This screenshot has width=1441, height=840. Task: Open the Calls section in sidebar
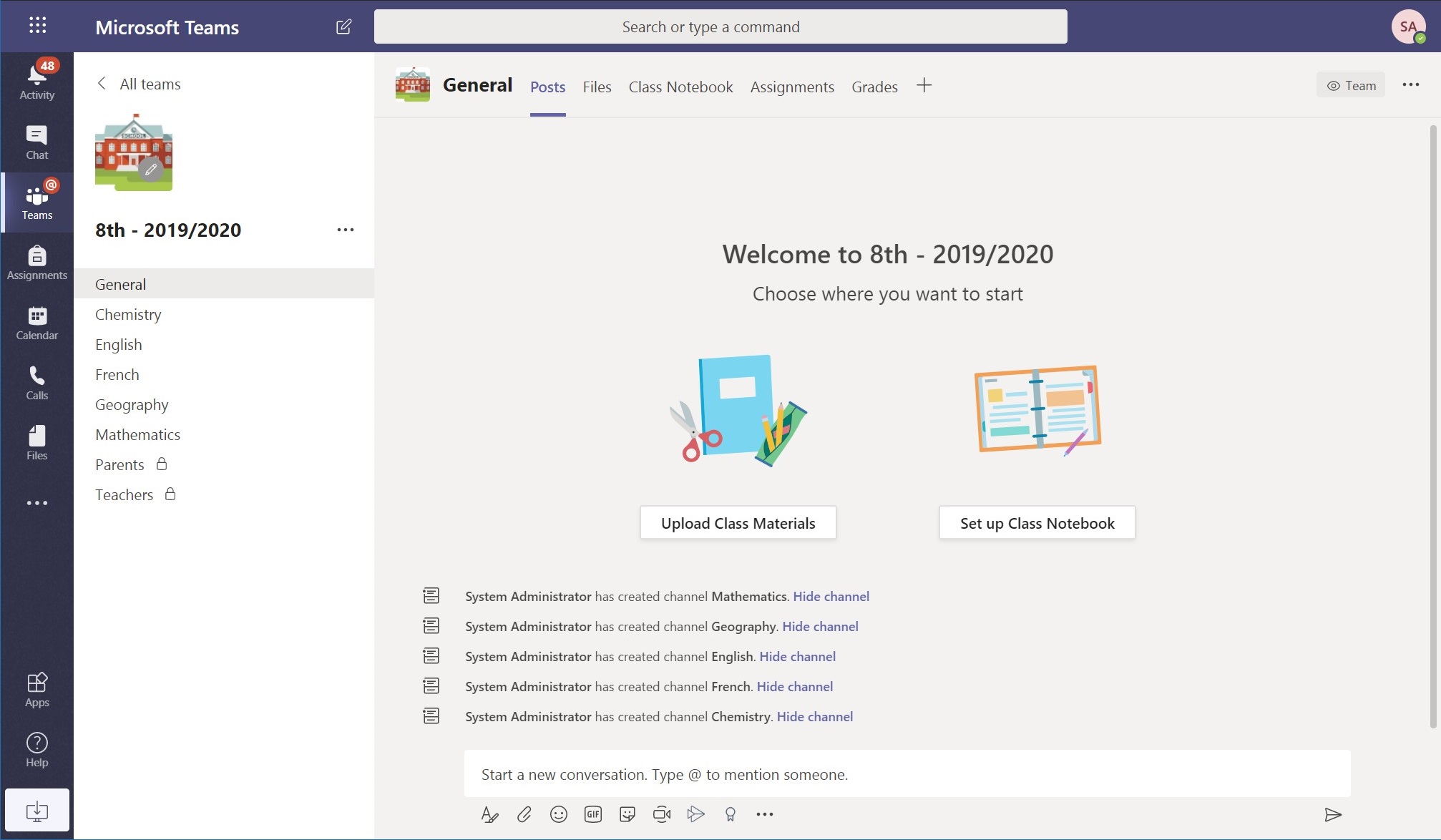(x=36, y=383)
